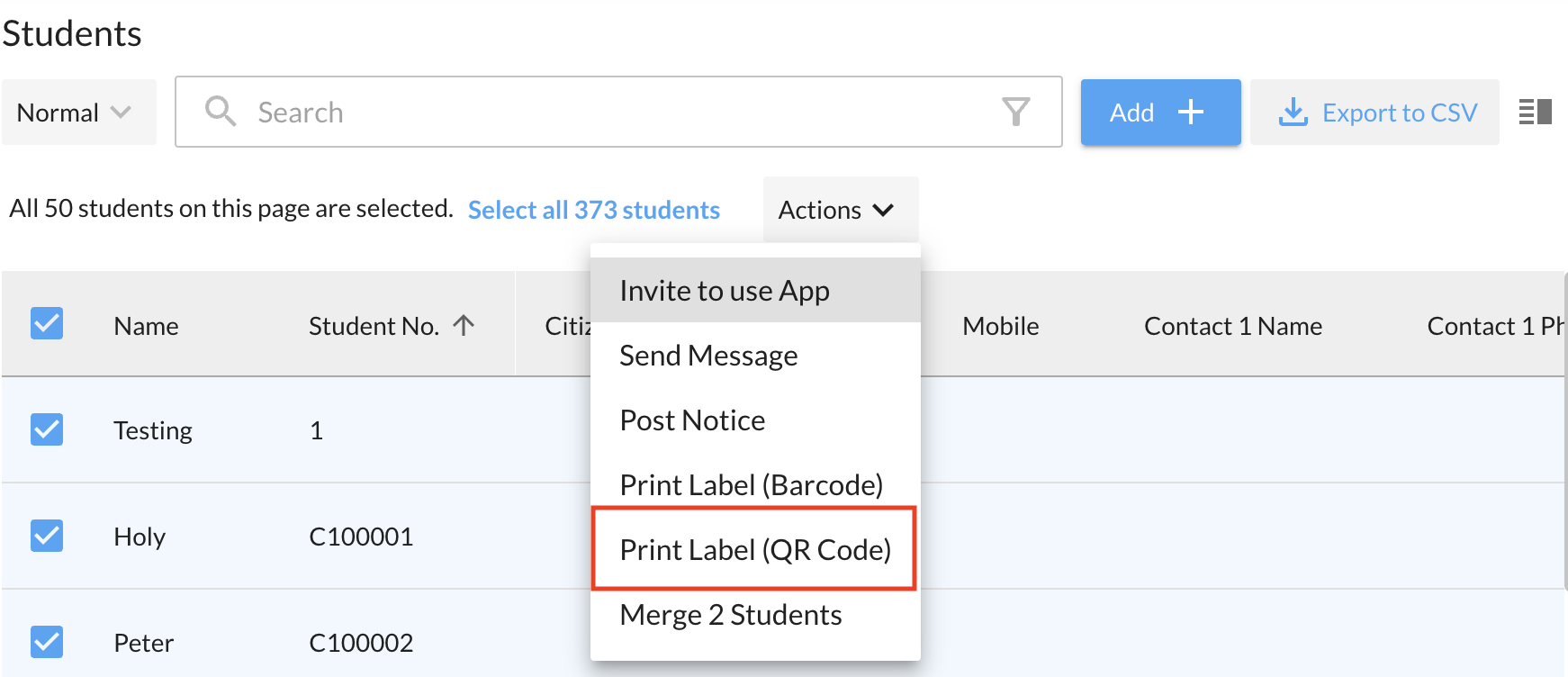
Task: Click the Export to CSV download icon
Action: pos(1293,113)
